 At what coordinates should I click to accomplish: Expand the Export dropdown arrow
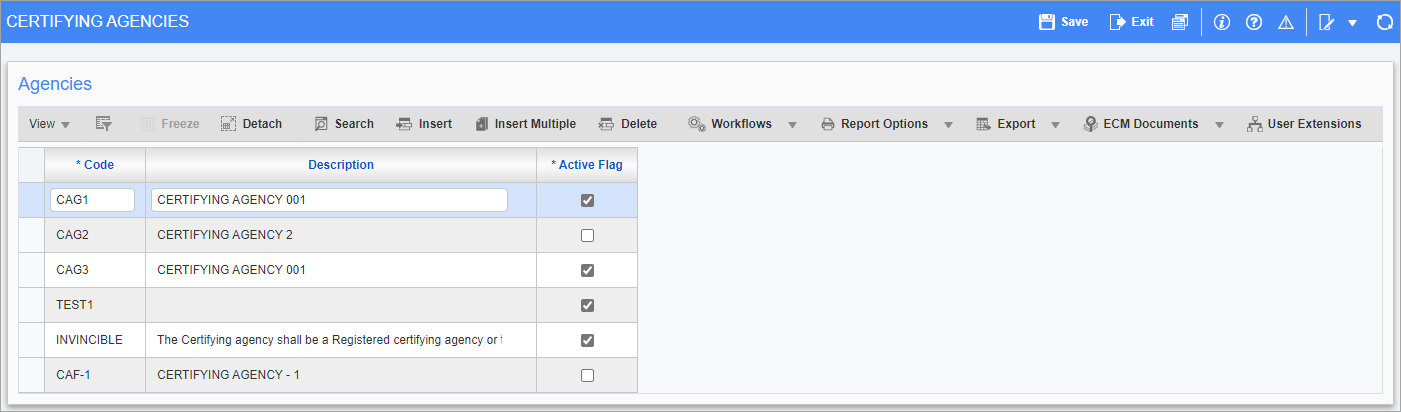click(1055, 125)
